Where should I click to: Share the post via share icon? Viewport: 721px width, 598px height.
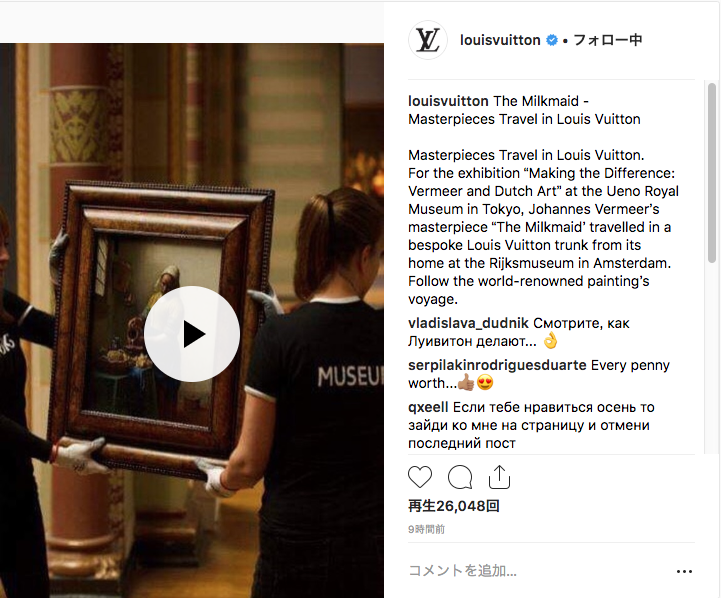click(x=499, y=477)
